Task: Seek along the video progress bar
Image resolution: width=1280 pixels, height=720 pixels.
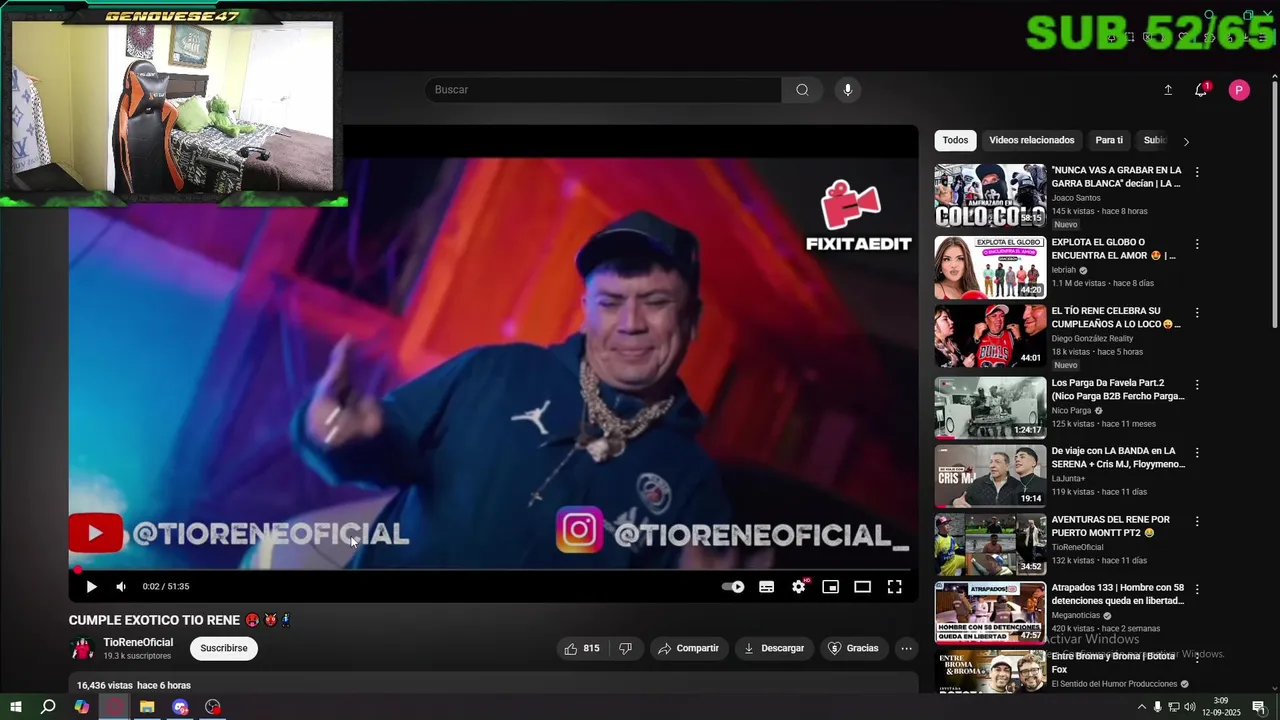Action: [493, 570]
